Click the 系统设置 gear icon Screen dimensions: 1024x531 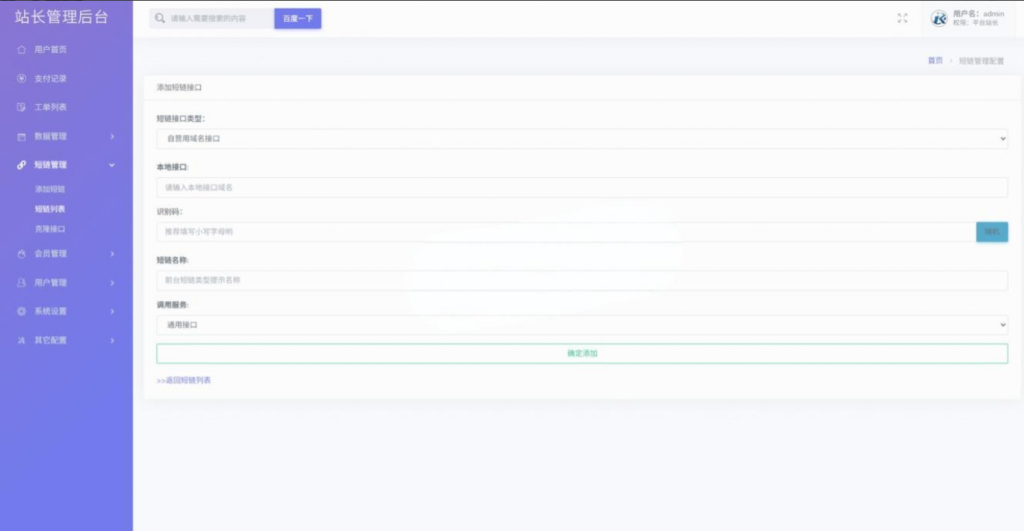[21, 311]
